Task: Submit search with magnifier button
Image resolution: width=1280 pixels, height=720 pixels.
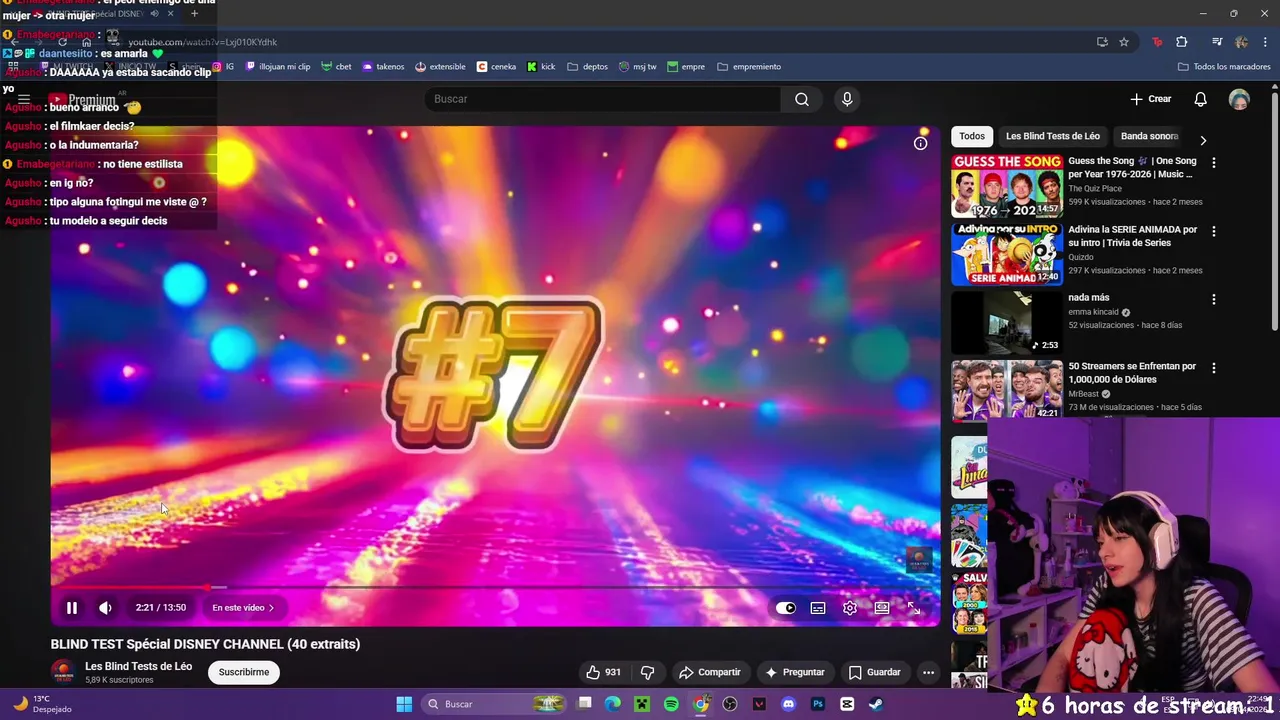Action: click(x=802, y=99)
